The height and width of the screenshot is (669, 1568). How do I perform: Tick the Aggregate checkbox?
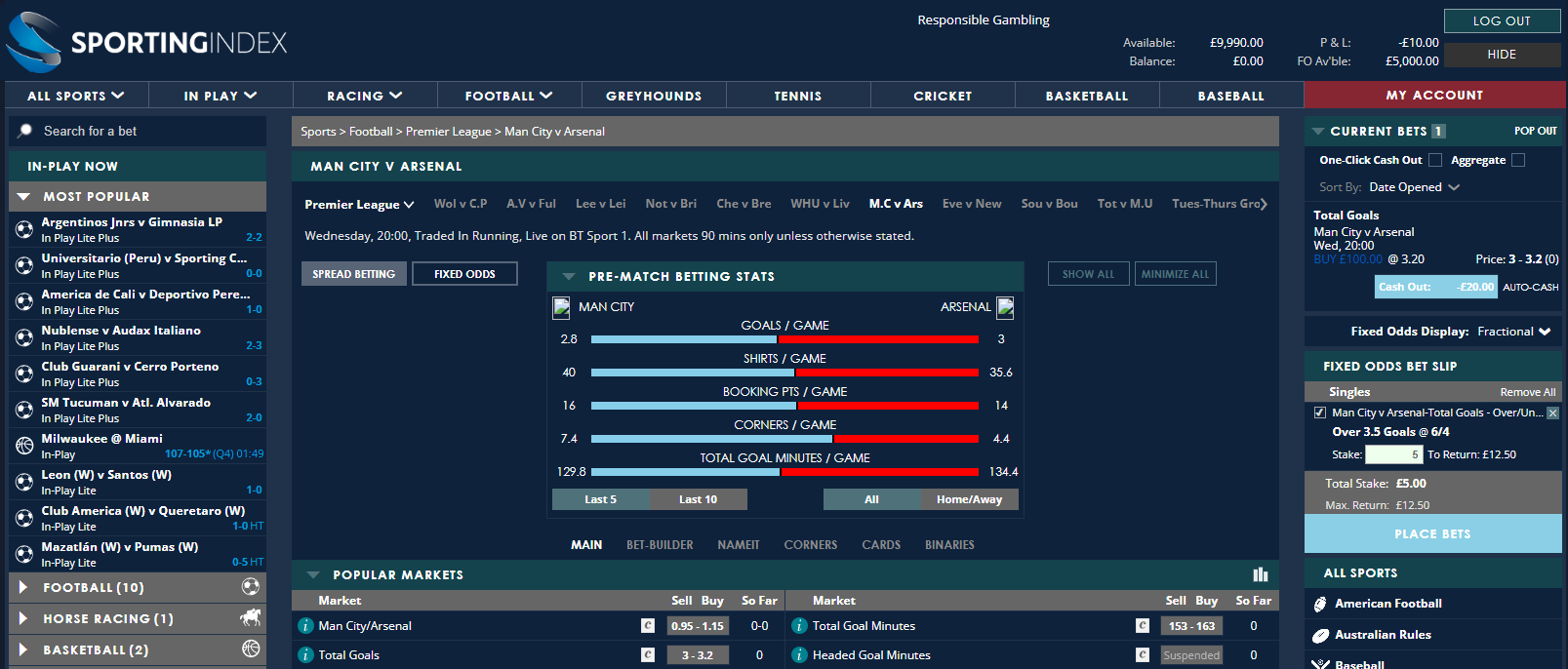coord(1517,160)
